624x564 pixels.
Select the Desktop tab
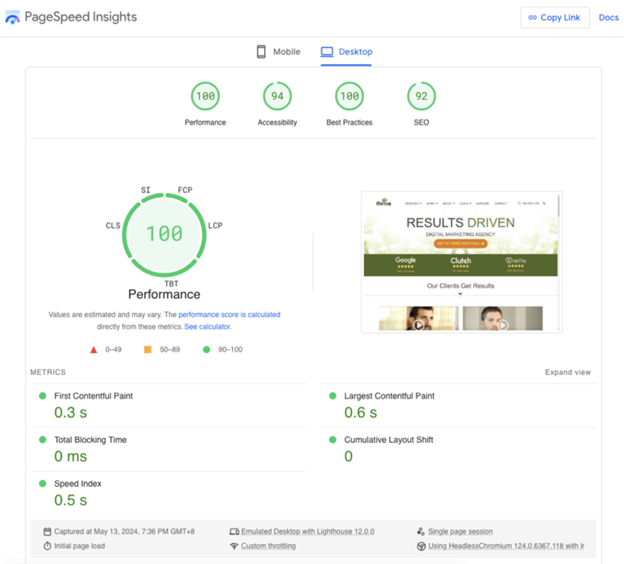(346, 52)
